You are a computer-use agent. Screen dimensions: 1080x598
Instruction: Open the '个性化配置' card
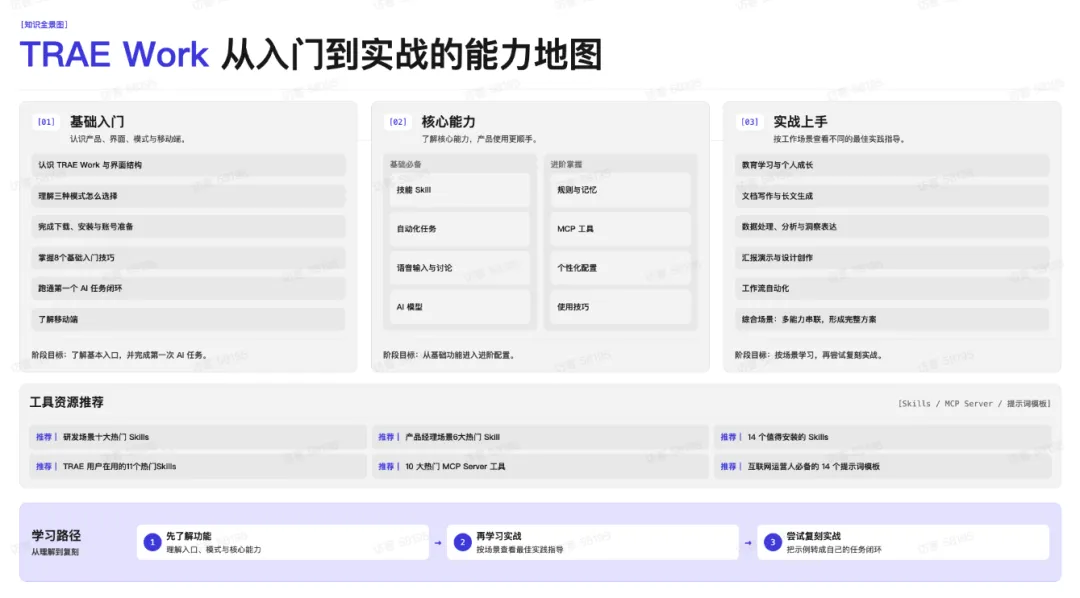pos(620,268)
